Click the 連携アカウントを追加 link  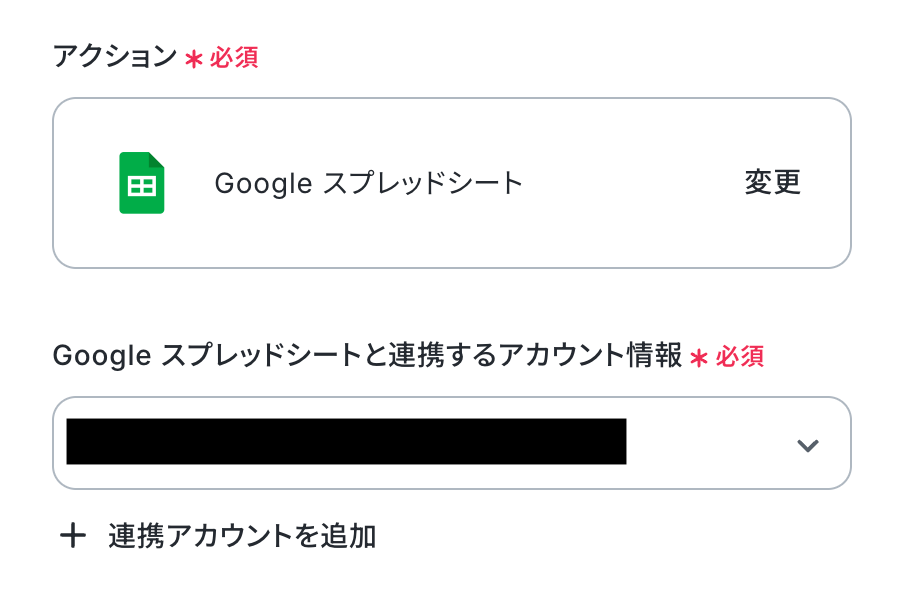coord(241,537)
